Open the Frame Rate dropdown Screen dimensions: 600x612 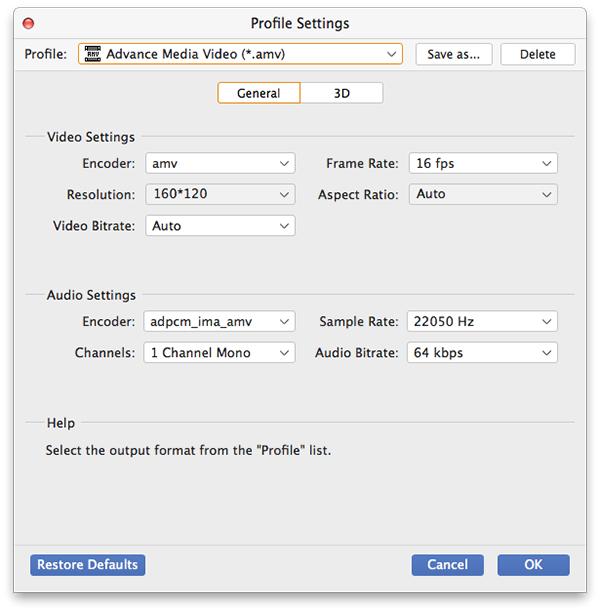coord(546,163)
